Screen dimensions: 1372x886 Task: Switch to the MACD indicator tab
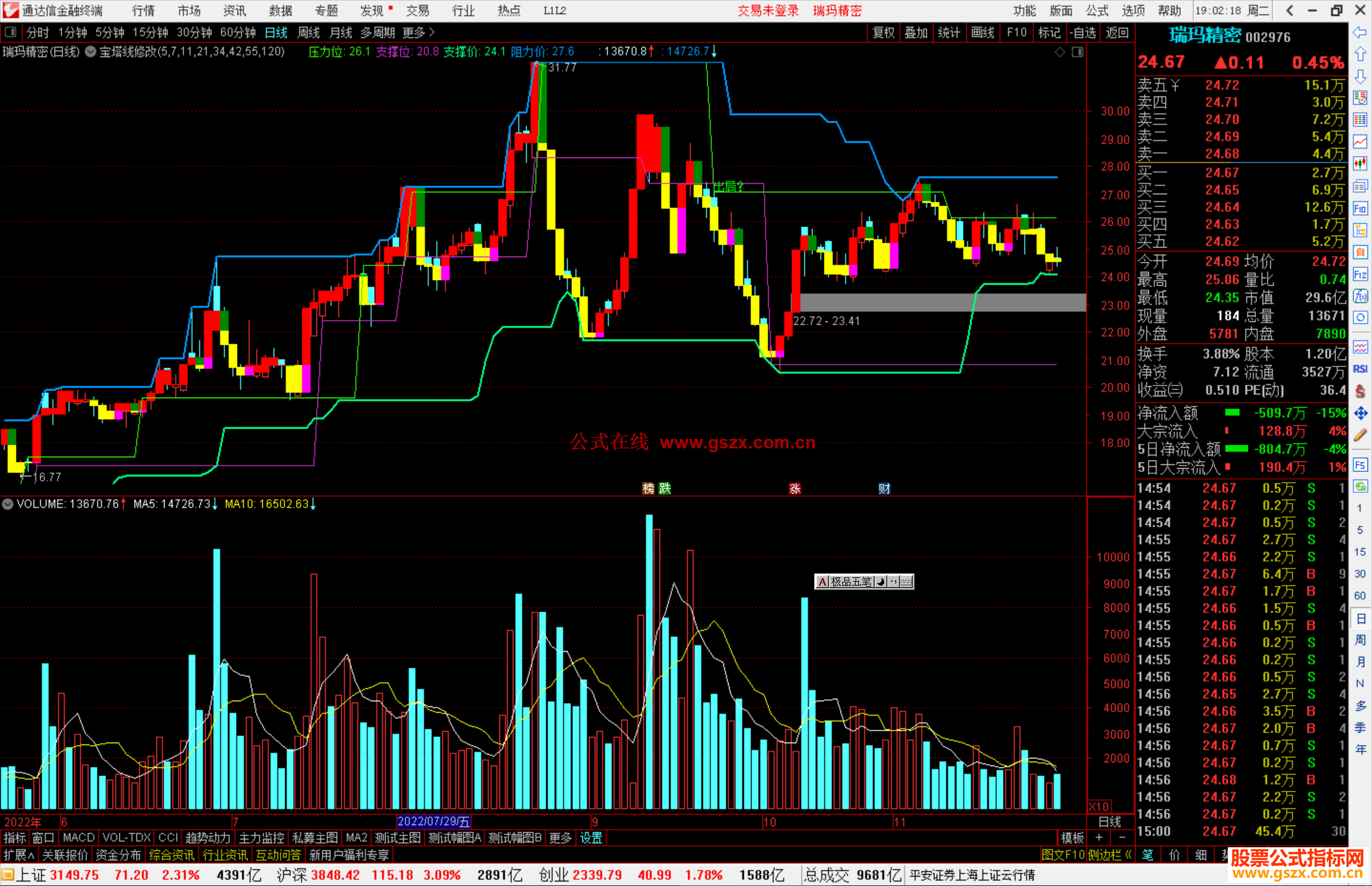[79, 838]
